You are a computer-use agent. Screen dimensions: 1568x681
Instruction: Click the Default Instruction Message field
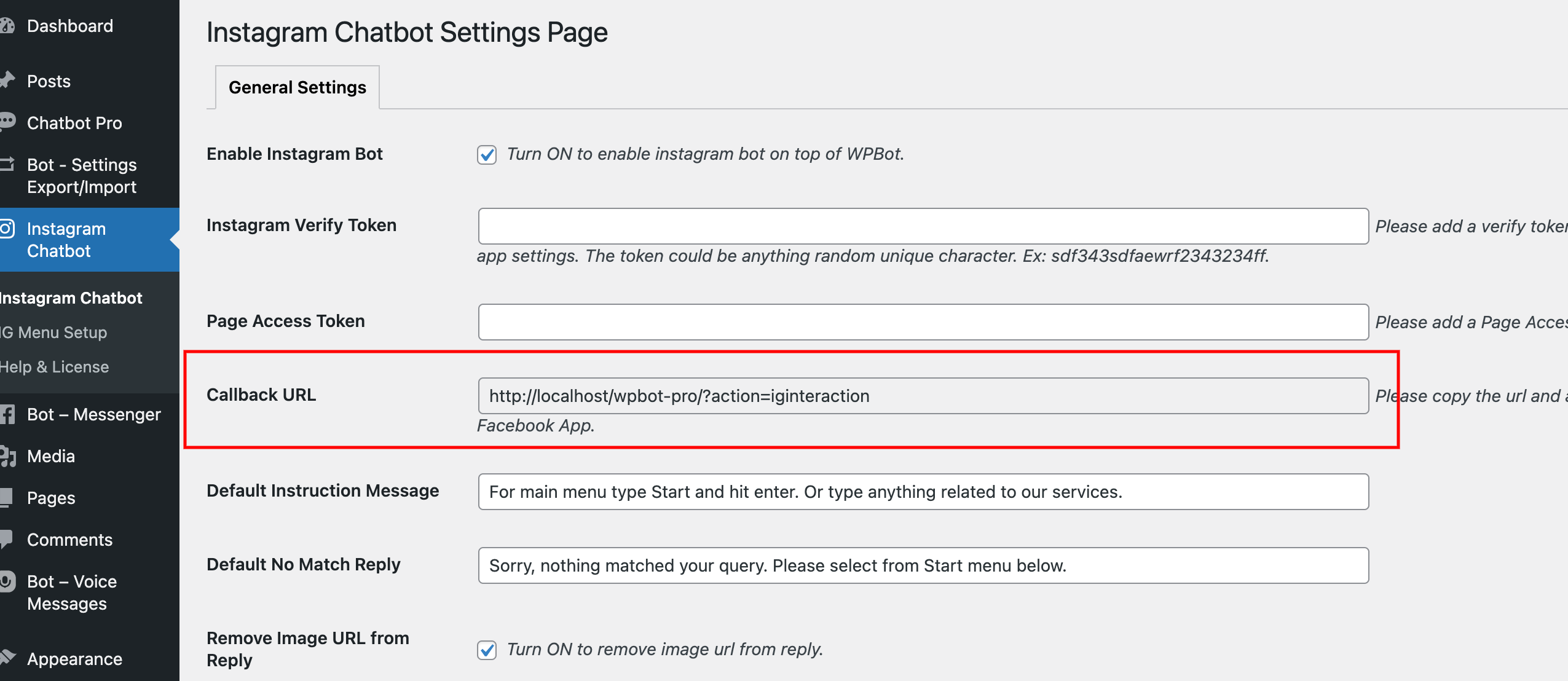point(923,492)
